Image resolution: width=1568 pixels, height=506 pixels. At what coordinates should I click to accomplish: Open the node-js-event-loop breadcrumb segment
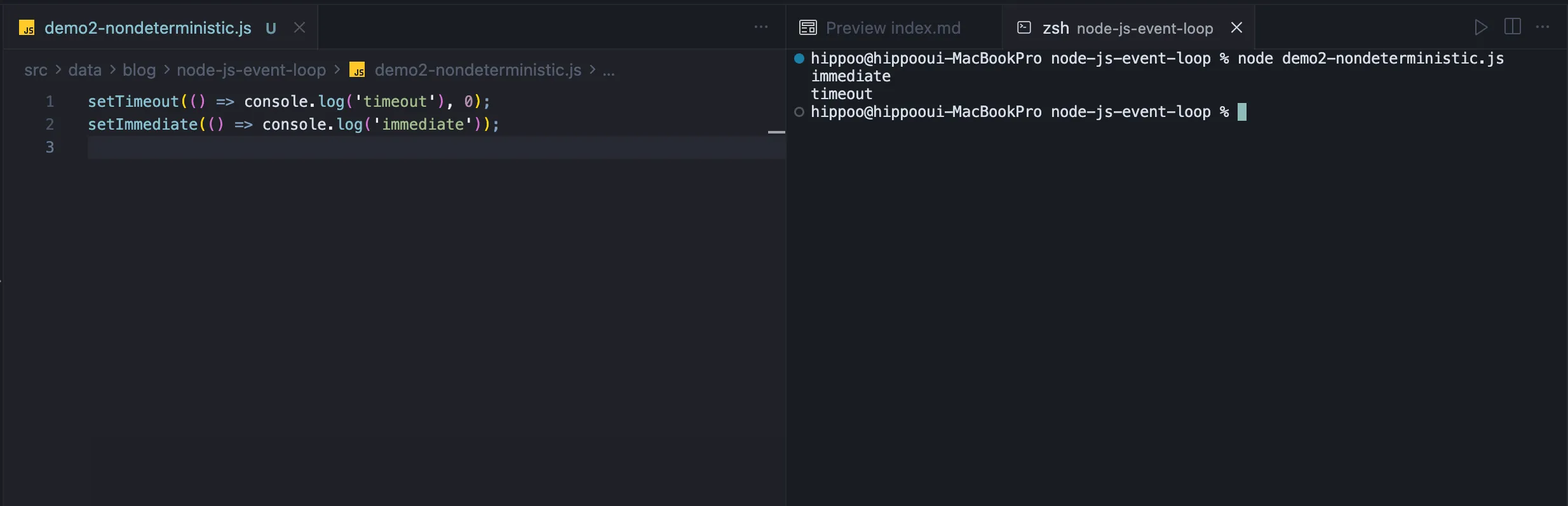[x=251, y=71]
